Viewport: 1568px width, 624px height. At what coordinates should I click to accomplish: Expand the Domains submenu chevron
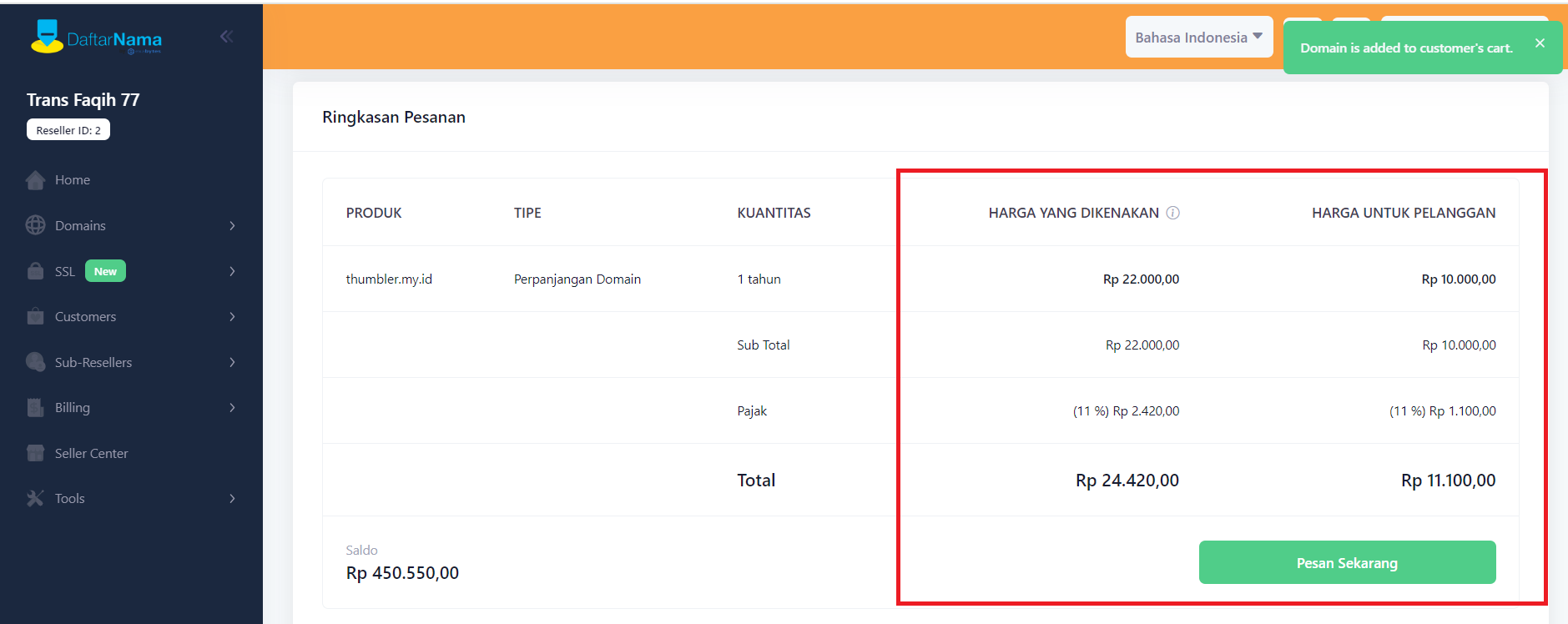tap(232, 226)
